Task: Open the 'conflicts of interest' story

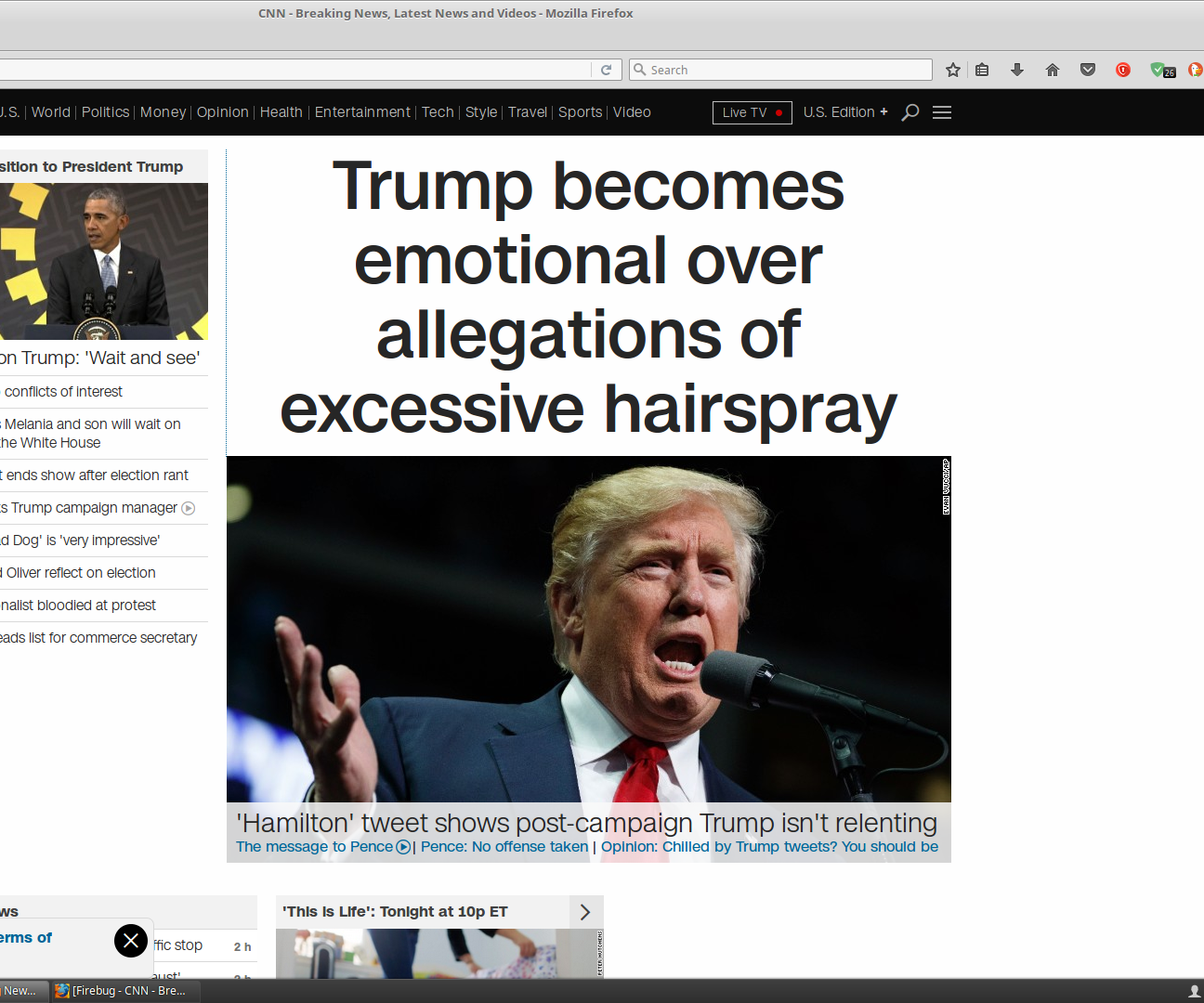Action: click(x=61, y=392)
